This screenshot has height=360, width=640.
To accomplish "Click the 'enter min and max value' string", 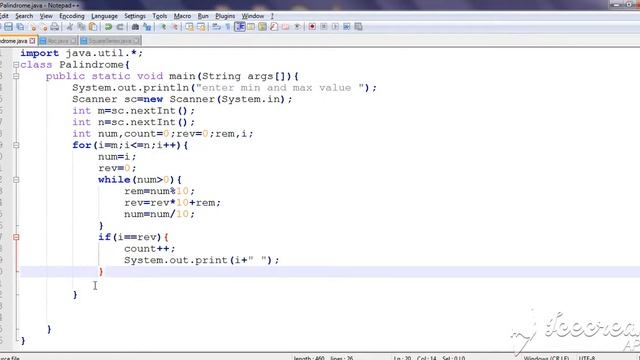I will pyautogui.click(x=280, y=88).
